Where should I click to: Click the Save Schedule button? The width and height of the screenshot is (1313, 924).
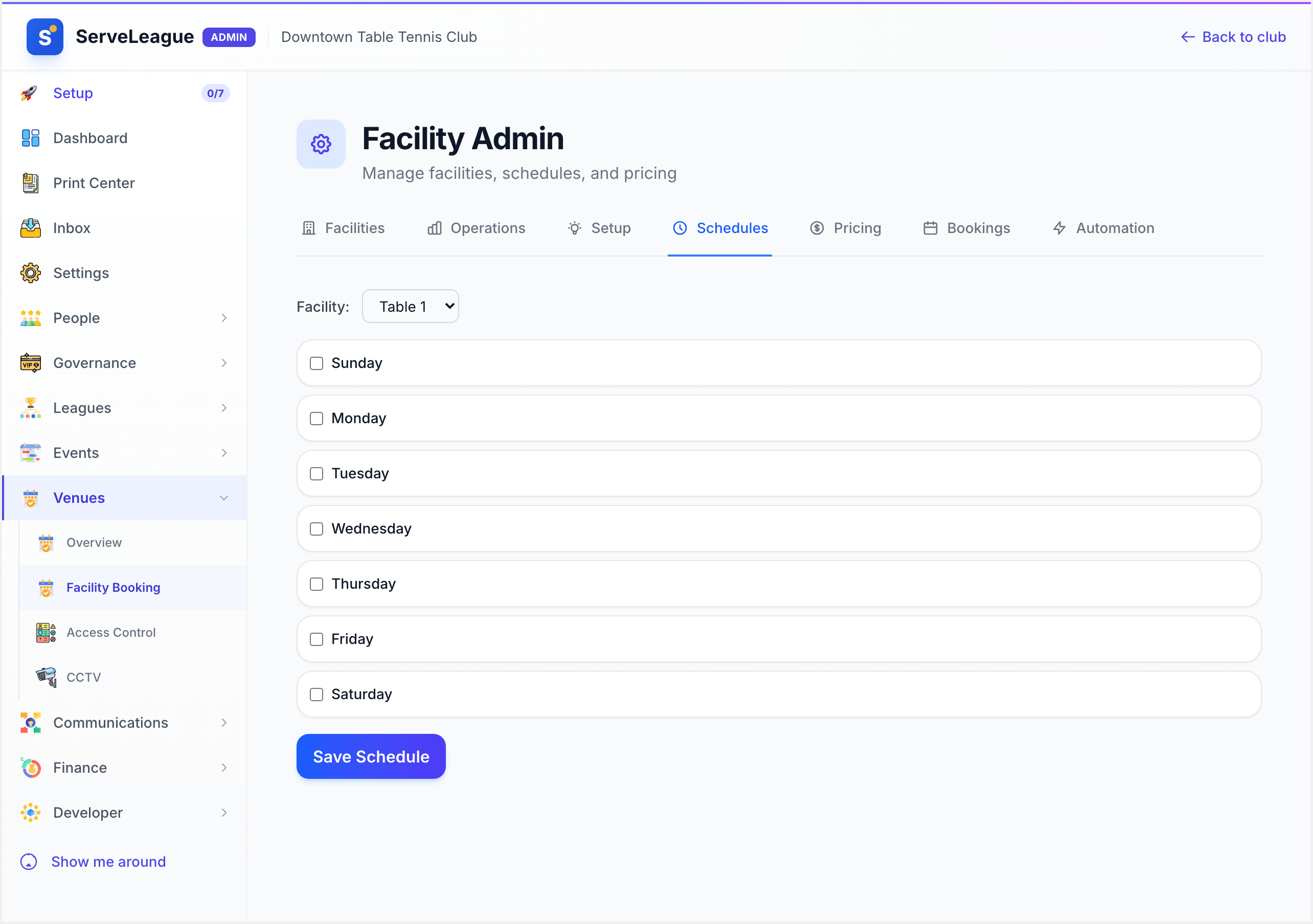(371, 756)
